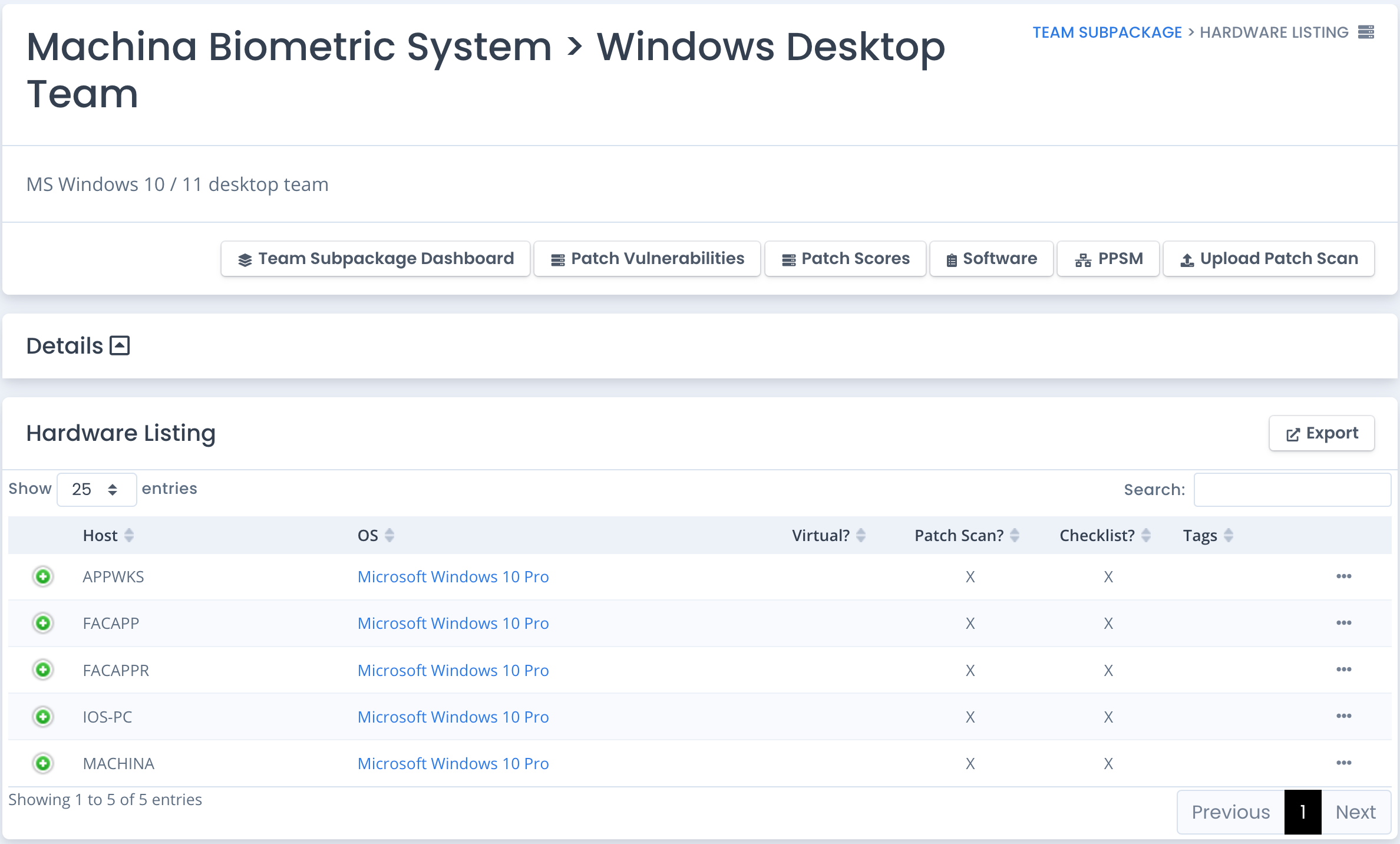The width and height of the screenshot is (1400, 844).
Task: Open the APPWKS row actions ellipsis menu
Action: (1344, 576)
